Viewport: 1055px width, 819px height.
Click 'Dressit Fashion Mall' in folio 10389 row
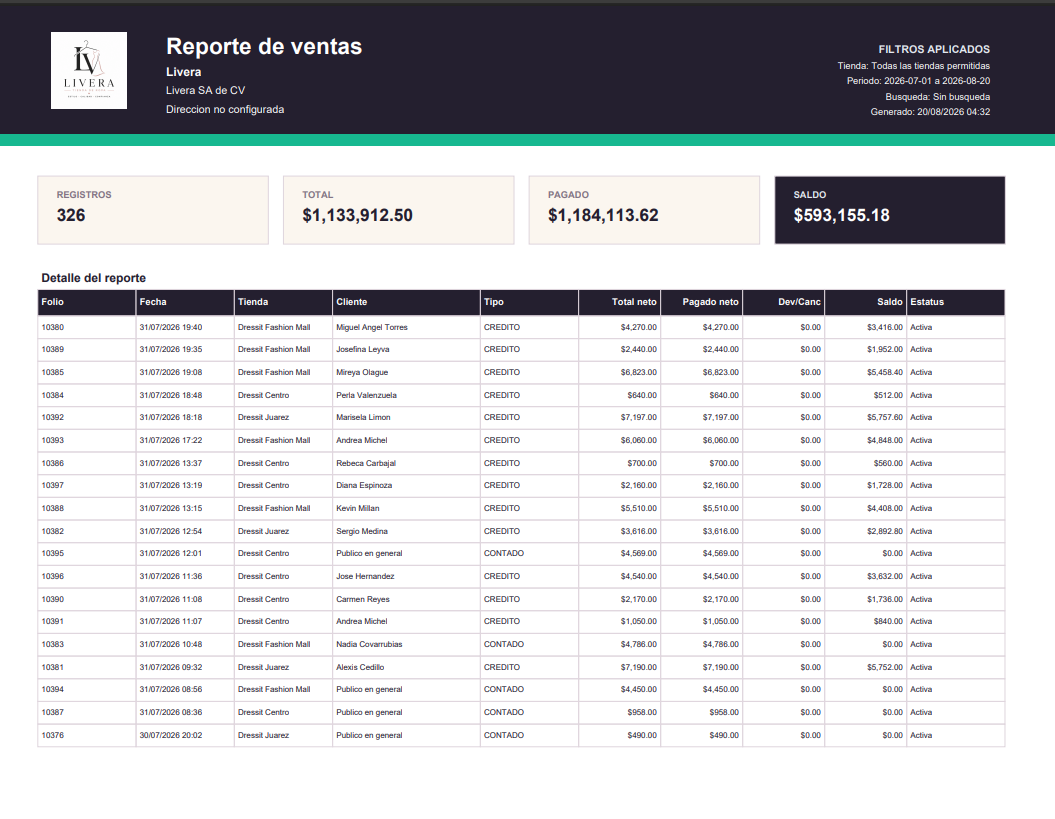(274, 349)
